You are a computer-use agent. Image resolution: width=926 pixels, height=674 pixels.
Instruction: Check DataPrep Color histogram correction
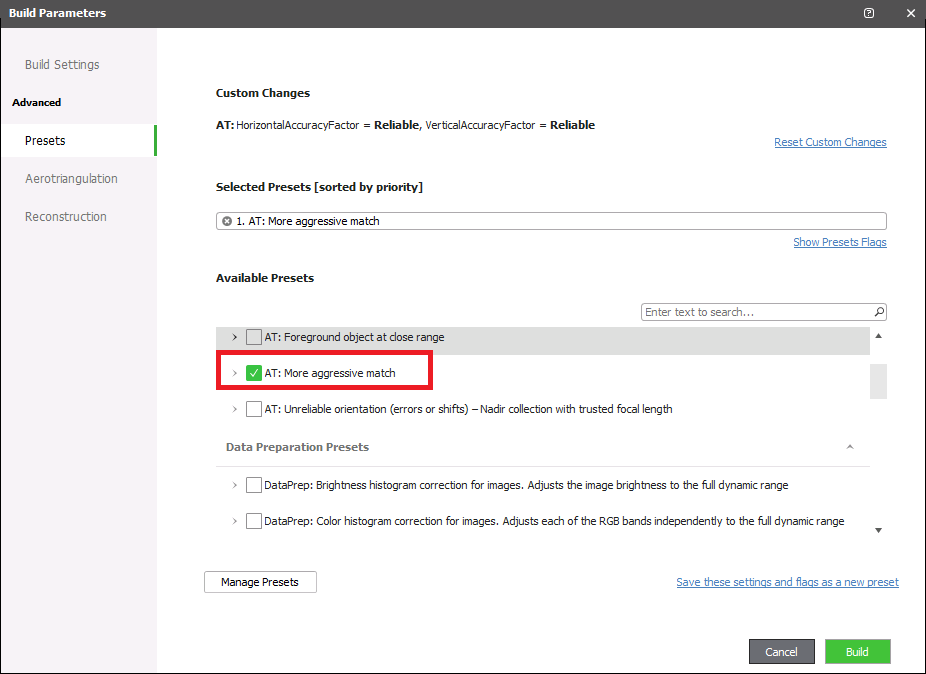click(x=254, y=521)
